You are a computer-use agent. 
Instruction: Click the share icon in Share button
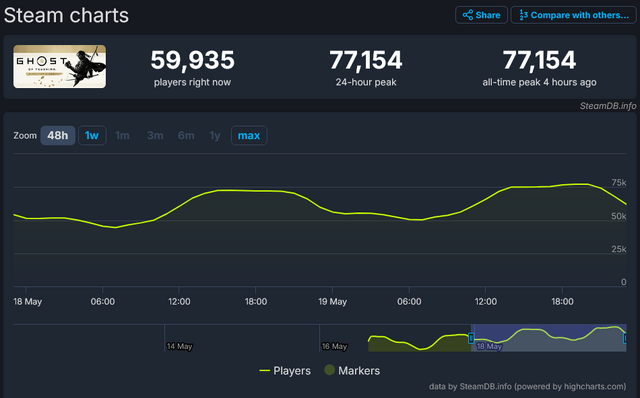pos(468,15)
